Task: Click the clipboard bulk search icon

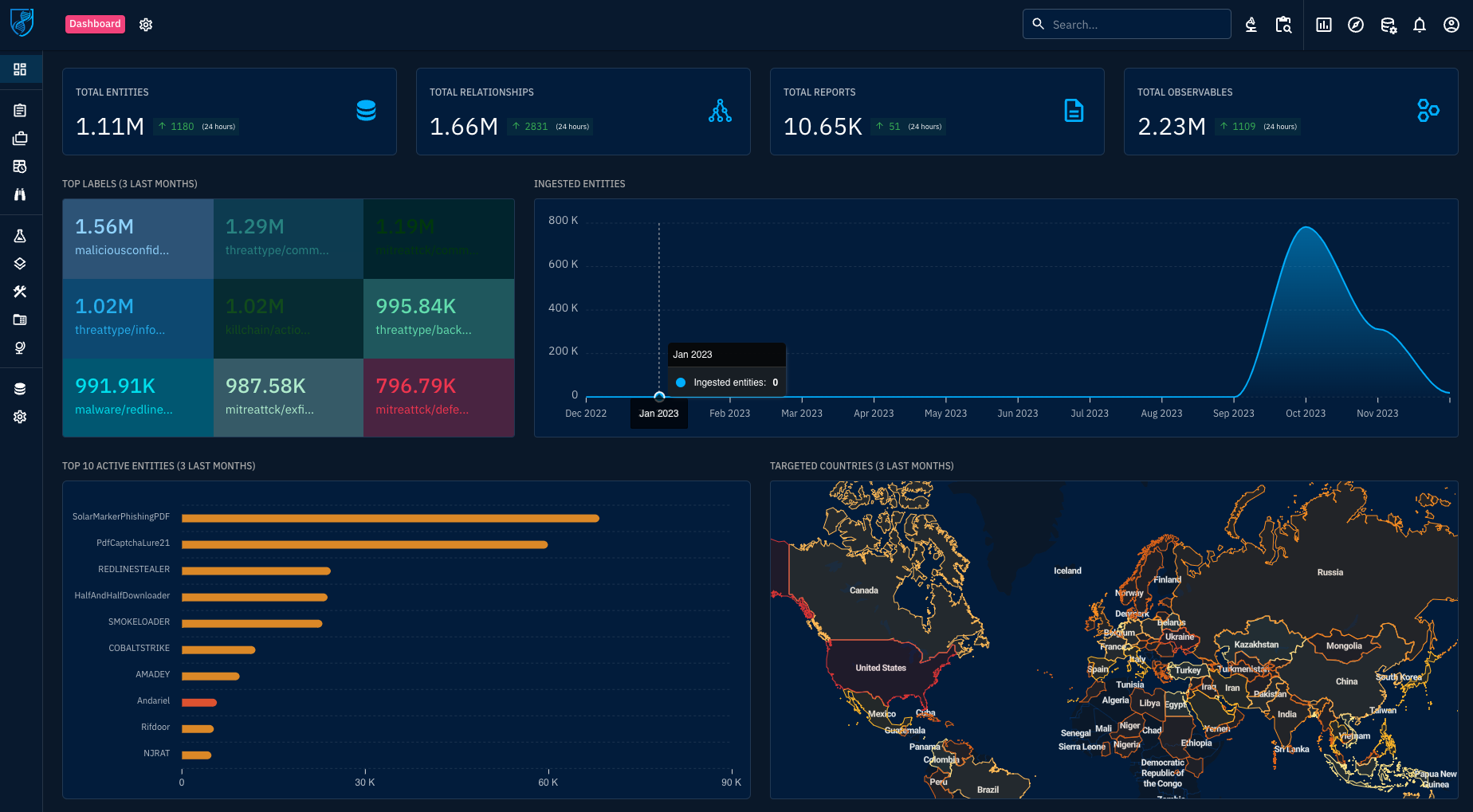Action: point(1283,25)
